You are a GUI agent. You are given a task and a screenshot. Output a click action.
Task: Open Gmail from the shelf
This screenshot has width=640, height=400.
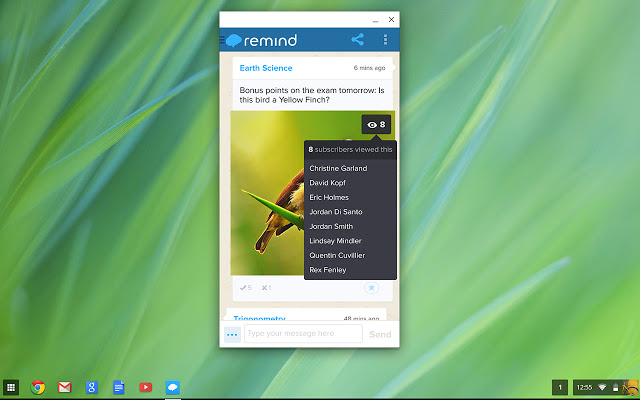[x=64, y=387]
